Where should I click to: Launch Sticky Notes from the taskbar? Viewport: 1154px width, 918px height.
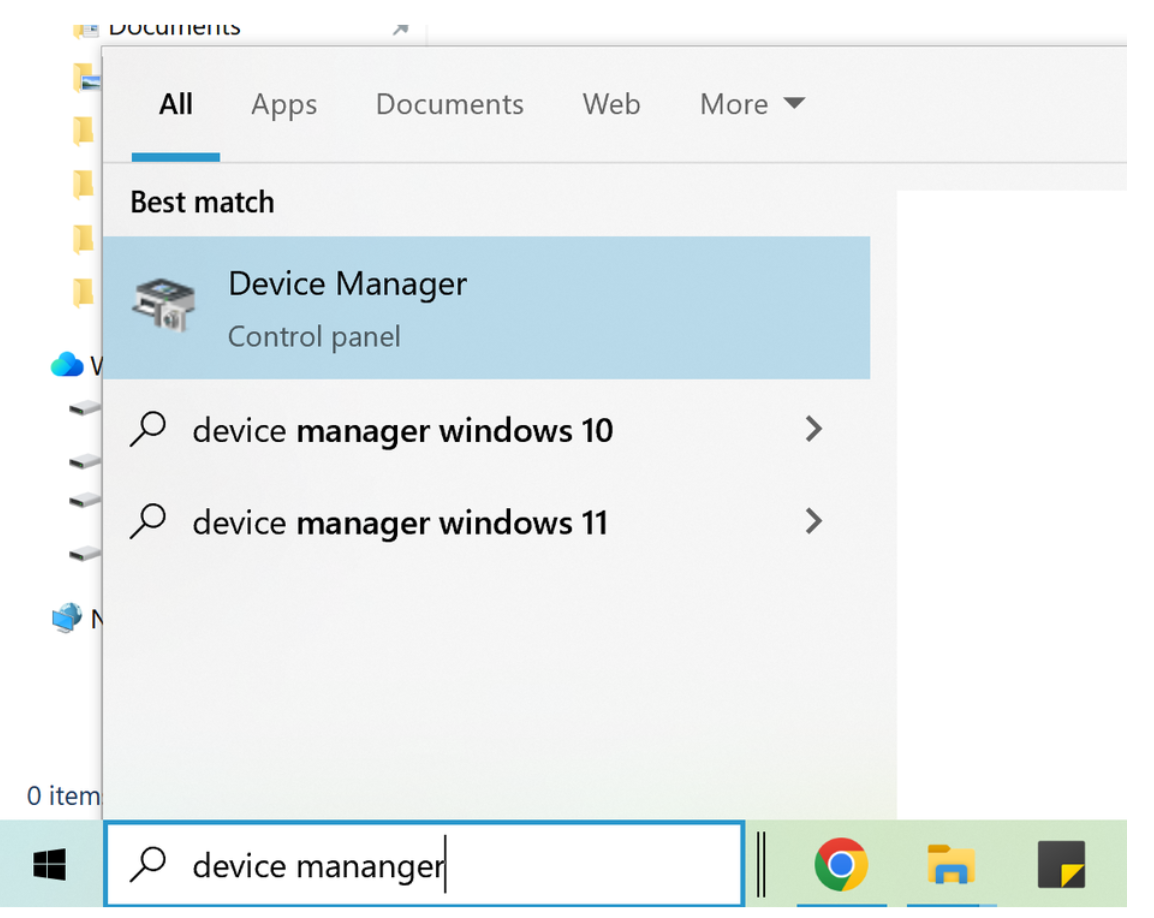[x=1061, y=864]
